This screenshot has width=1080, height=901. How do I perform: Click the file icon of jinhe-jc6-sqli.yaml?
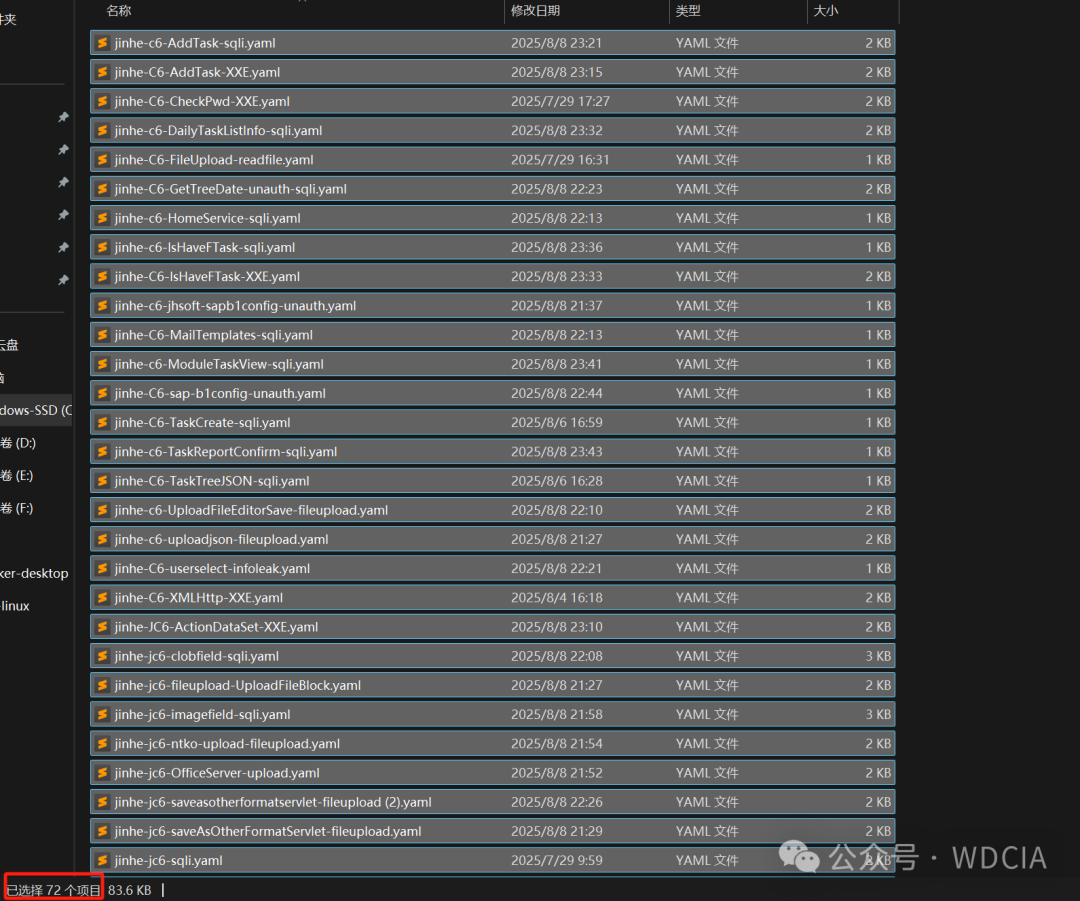102,860
